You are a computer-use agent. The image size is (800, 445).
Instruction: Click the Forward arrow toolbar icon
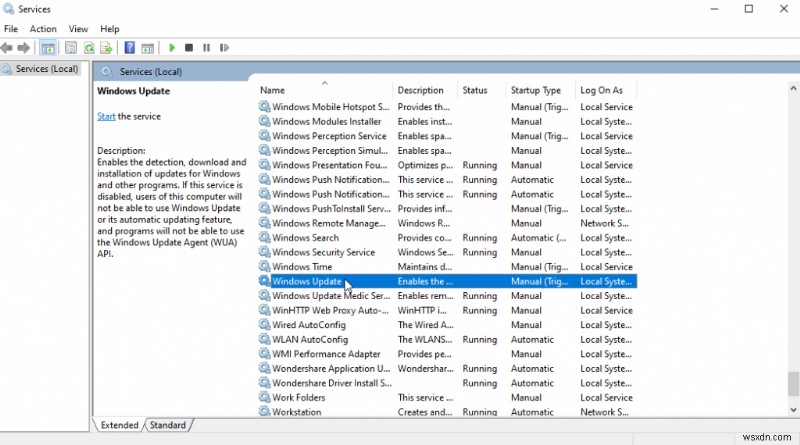(23, 48)
